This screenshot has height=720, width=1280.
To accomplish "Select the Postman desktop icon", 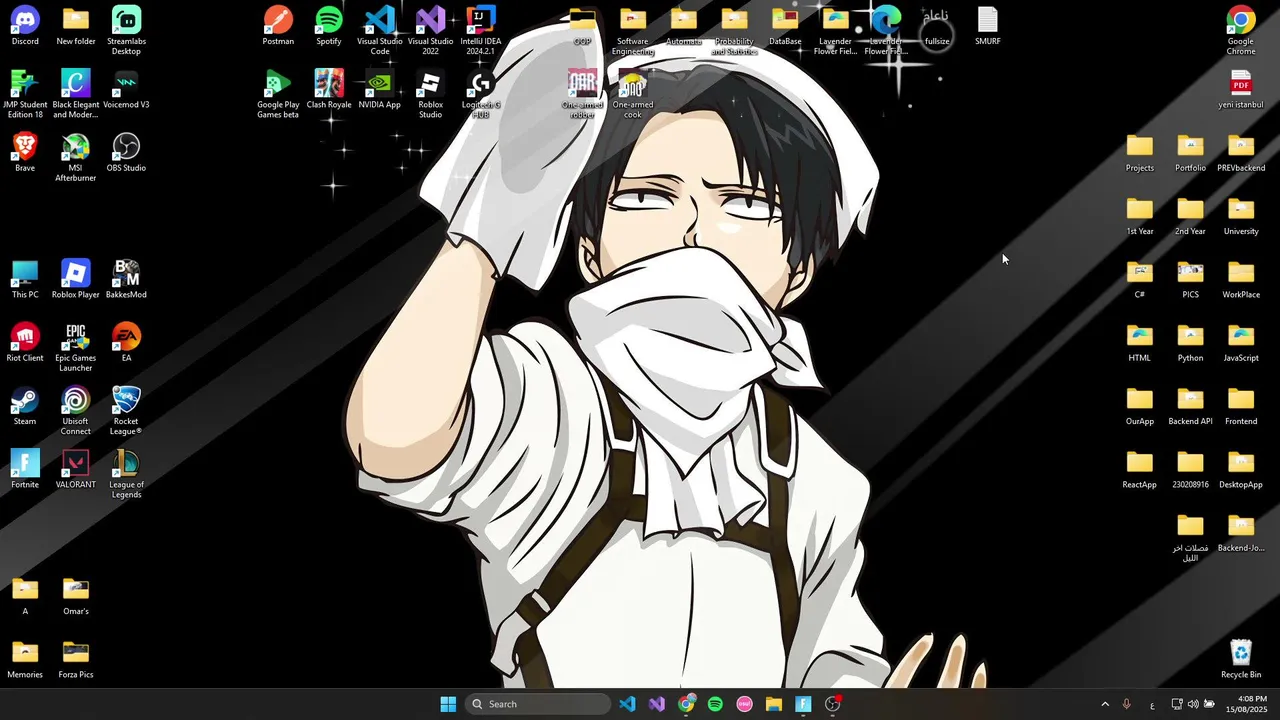I will click(x=278, y=26).
